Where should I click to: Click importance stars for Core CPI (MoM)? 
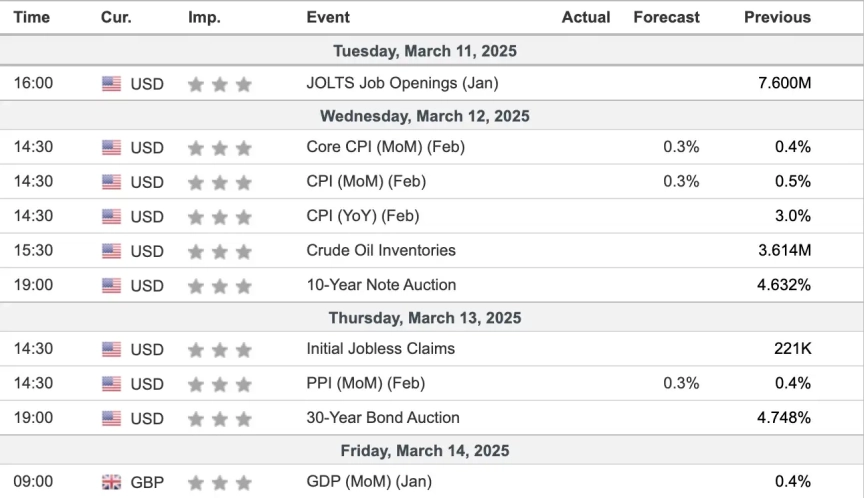(x=220, y=148)
